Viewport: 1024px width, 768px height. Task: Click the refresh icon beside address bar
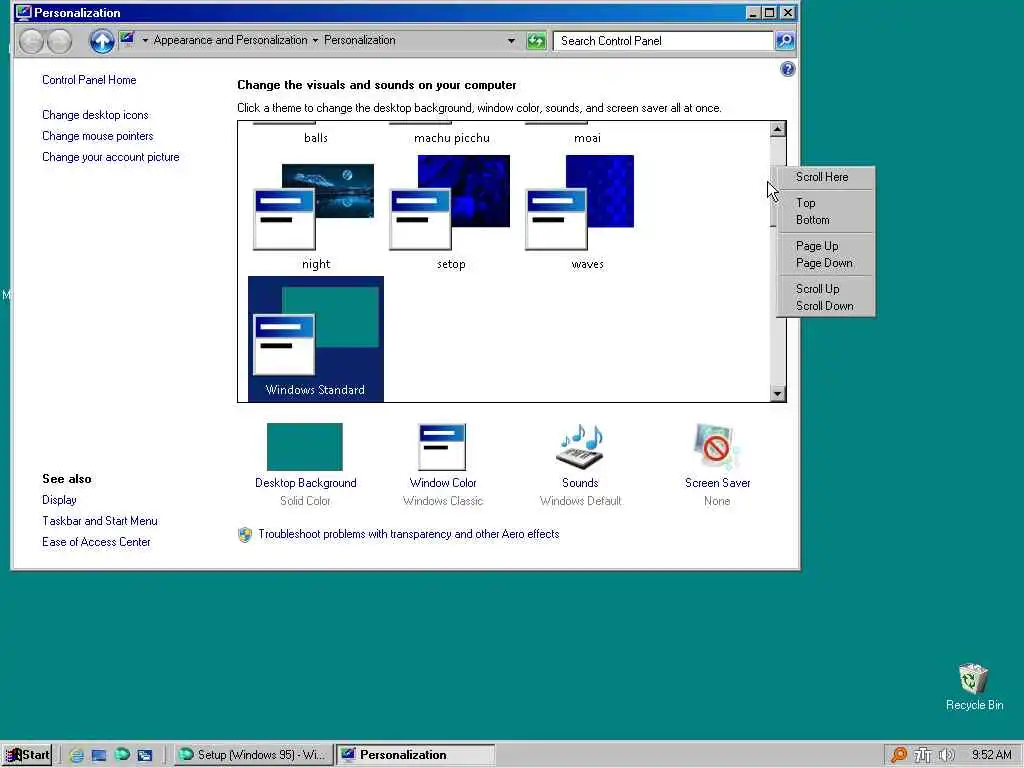pyautogui.click(x=536, y=41)
